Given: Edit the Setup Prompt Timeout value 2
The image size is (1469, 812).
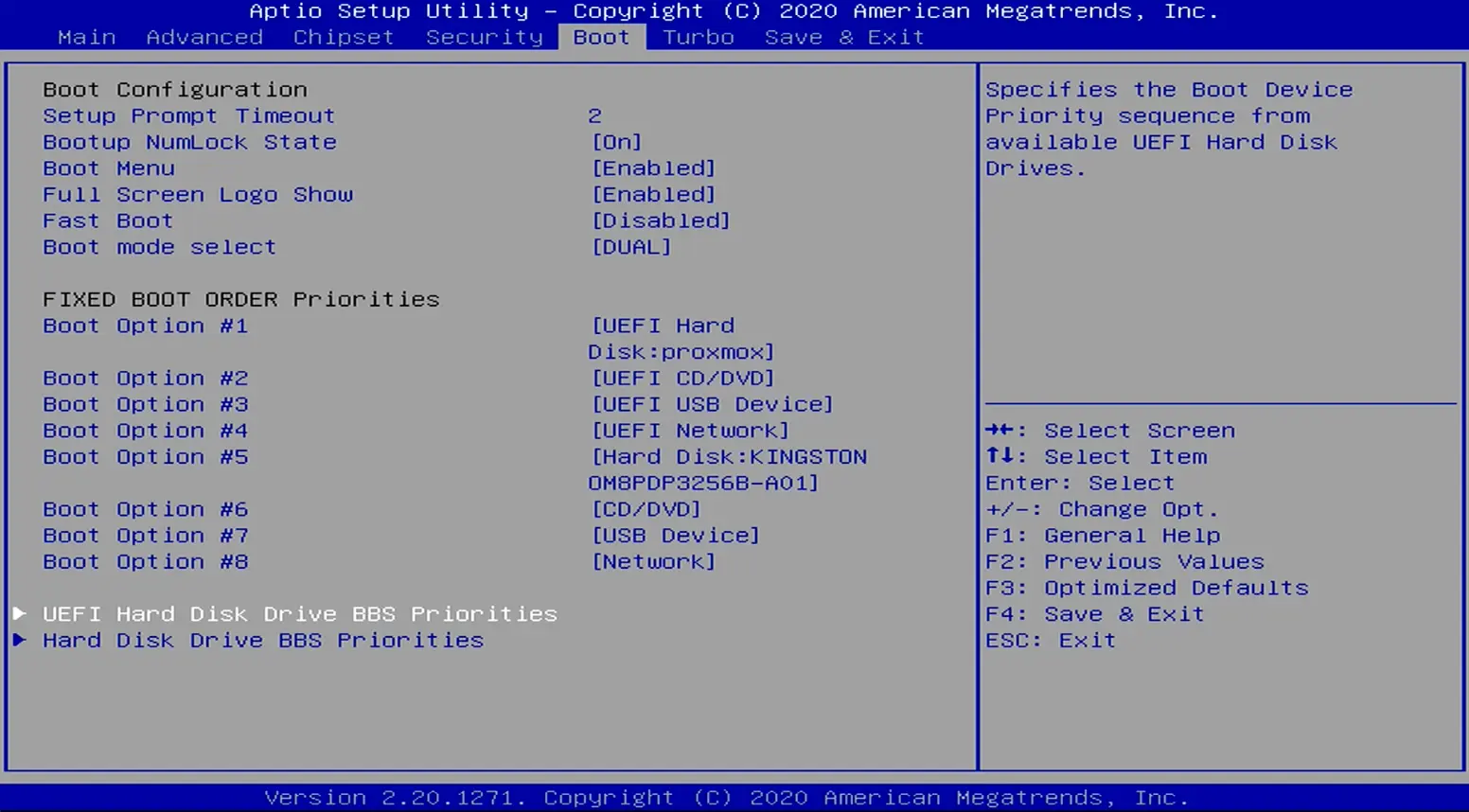Looking at the screenshot, I should click(x=594, y=115).
